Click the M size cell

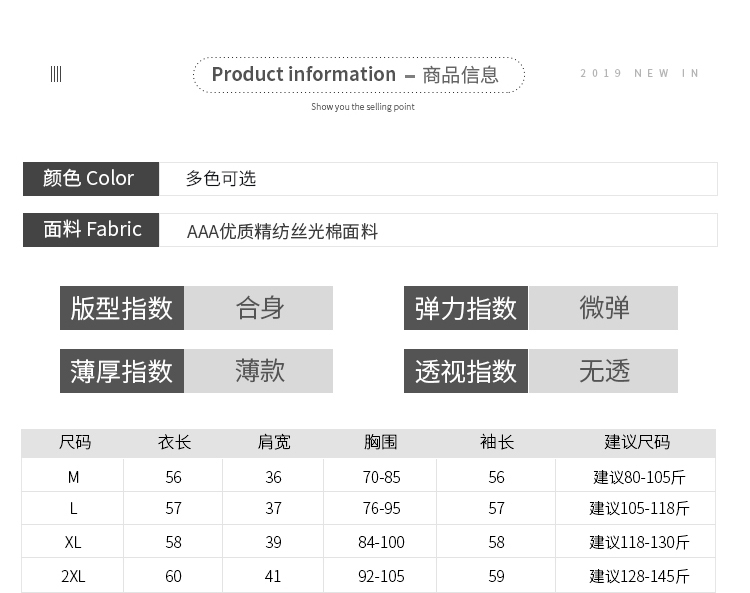73,477
